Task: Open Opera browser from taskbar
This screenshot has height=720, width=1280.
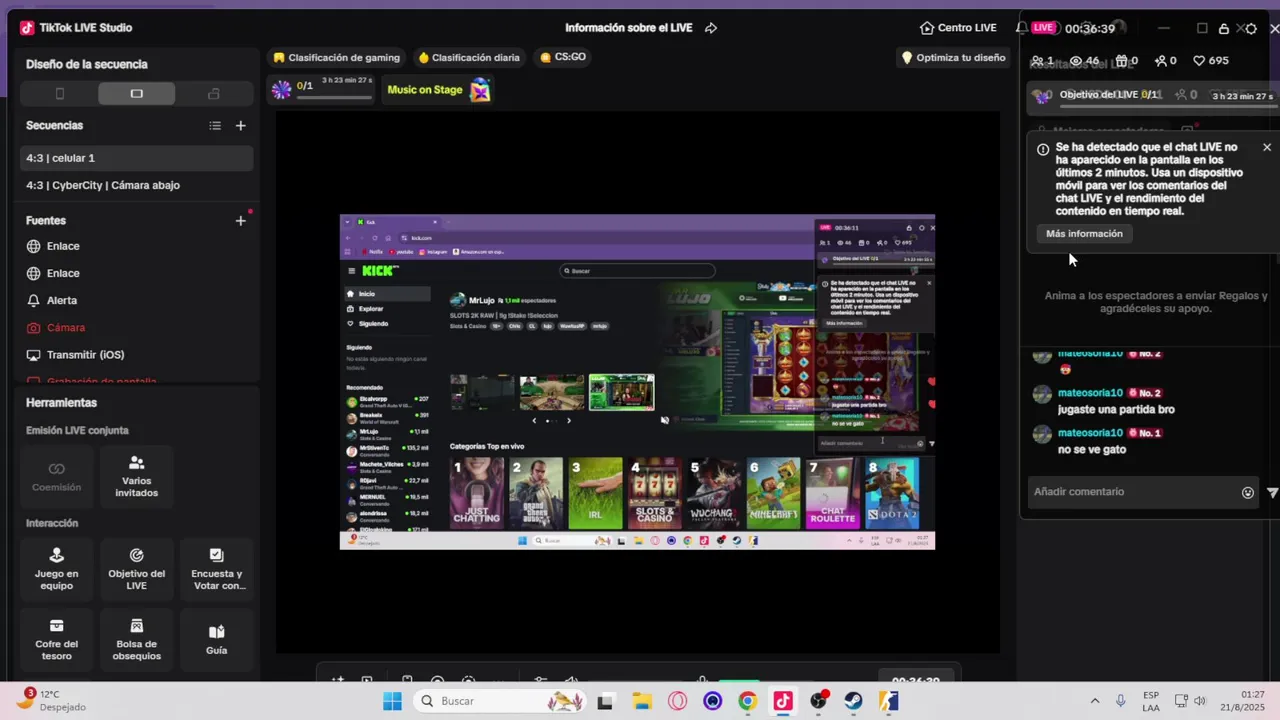Action: 677,701
